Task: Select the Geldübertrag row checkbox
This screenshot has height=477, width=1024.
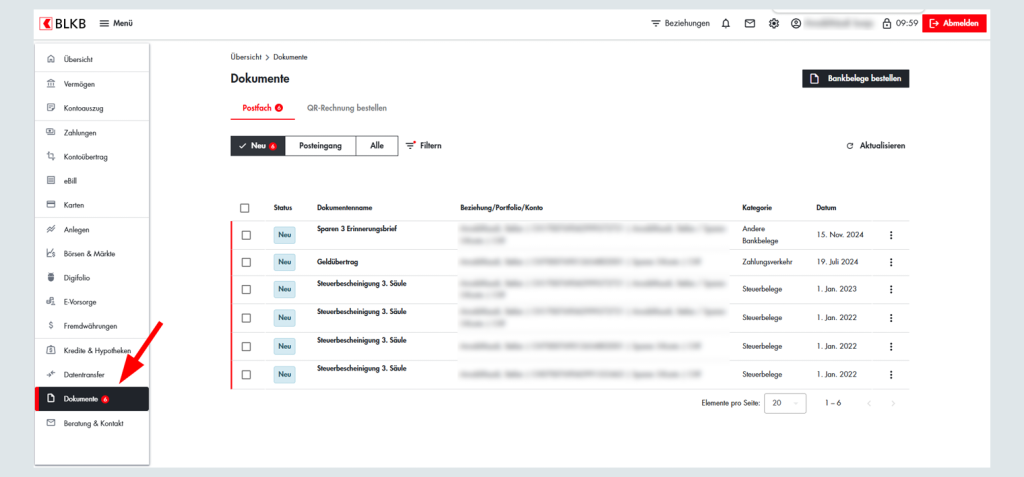Action: pos(245,262)
